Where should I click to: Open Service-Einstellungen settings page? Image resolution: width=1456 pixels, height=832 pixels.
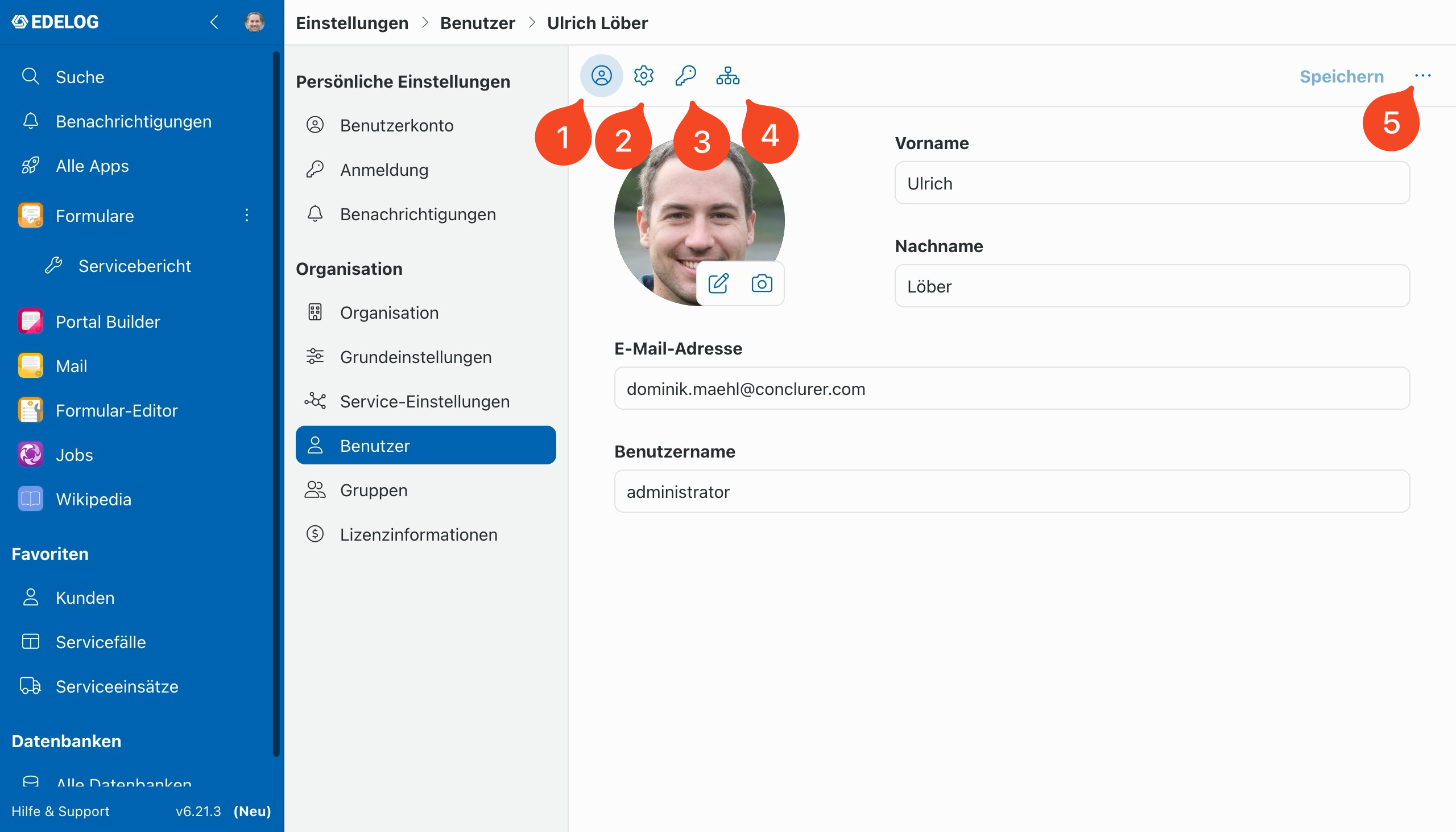coord(425,401)
